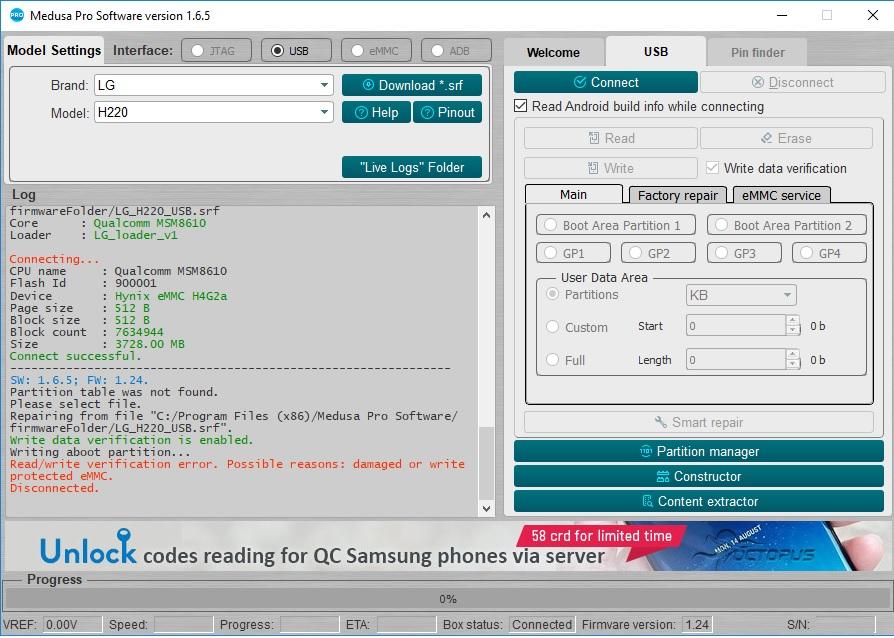Open the KB units dropdown
The width and height of the screenshot is (894, 638).
click(x=741, y=295)
